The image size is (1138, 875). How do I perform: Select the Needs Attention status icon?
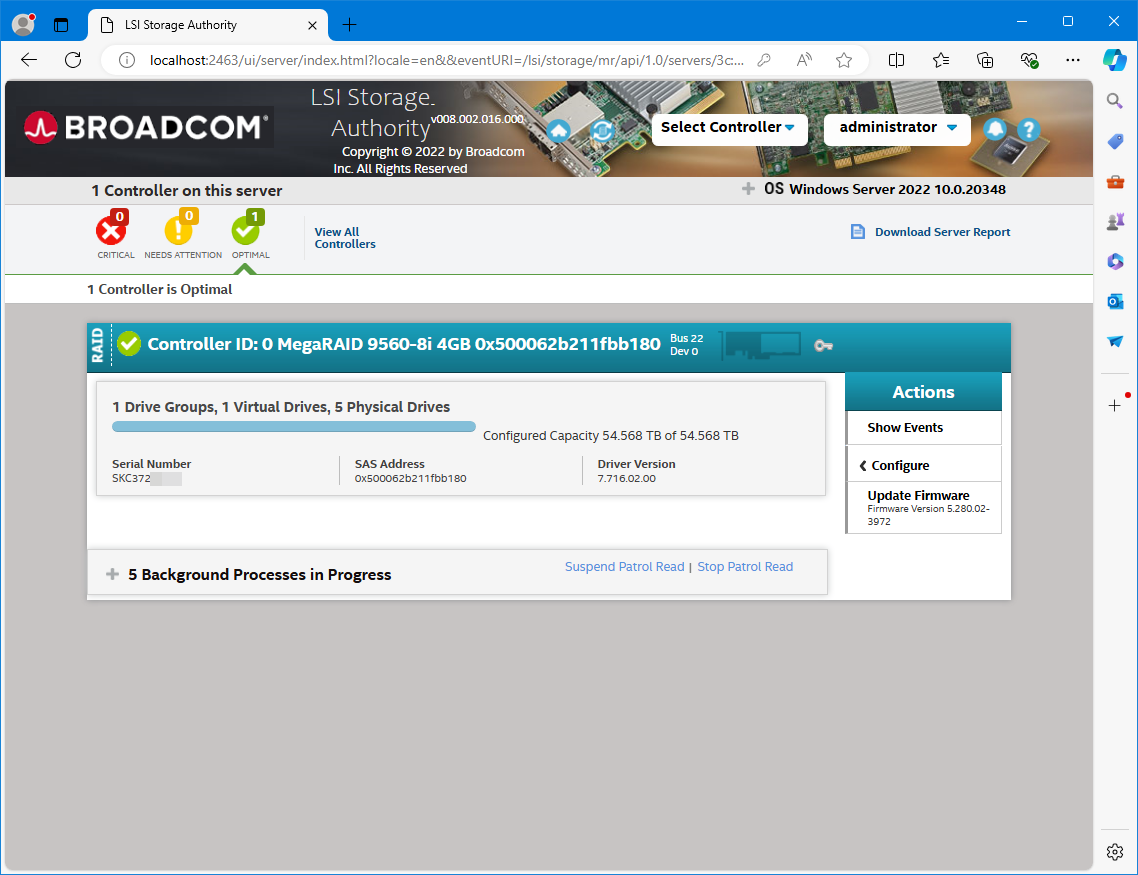pyautogui.click(x=179, y=230)
